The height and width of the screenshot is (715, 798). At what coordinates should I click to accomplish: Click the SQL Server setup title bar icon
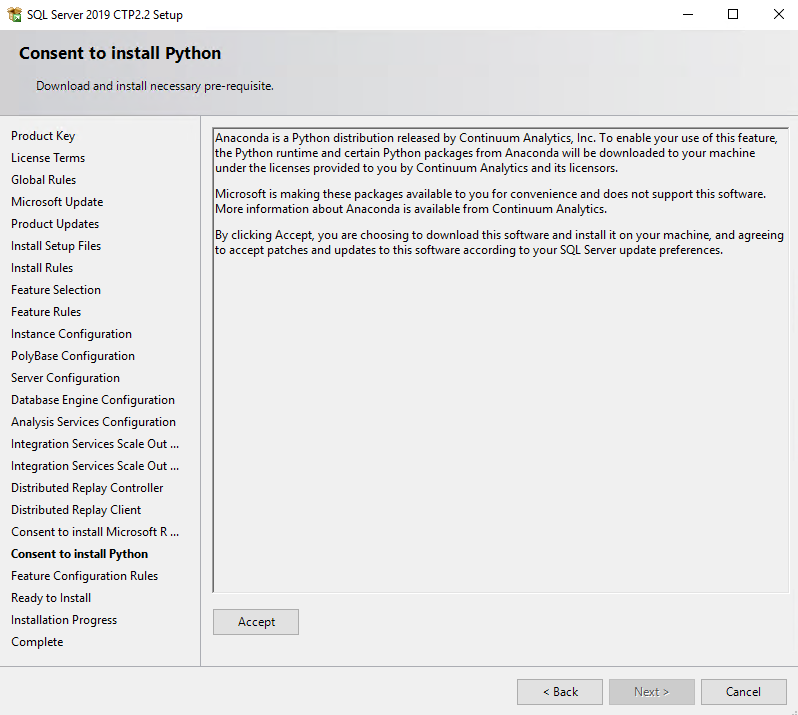[14, 14]
